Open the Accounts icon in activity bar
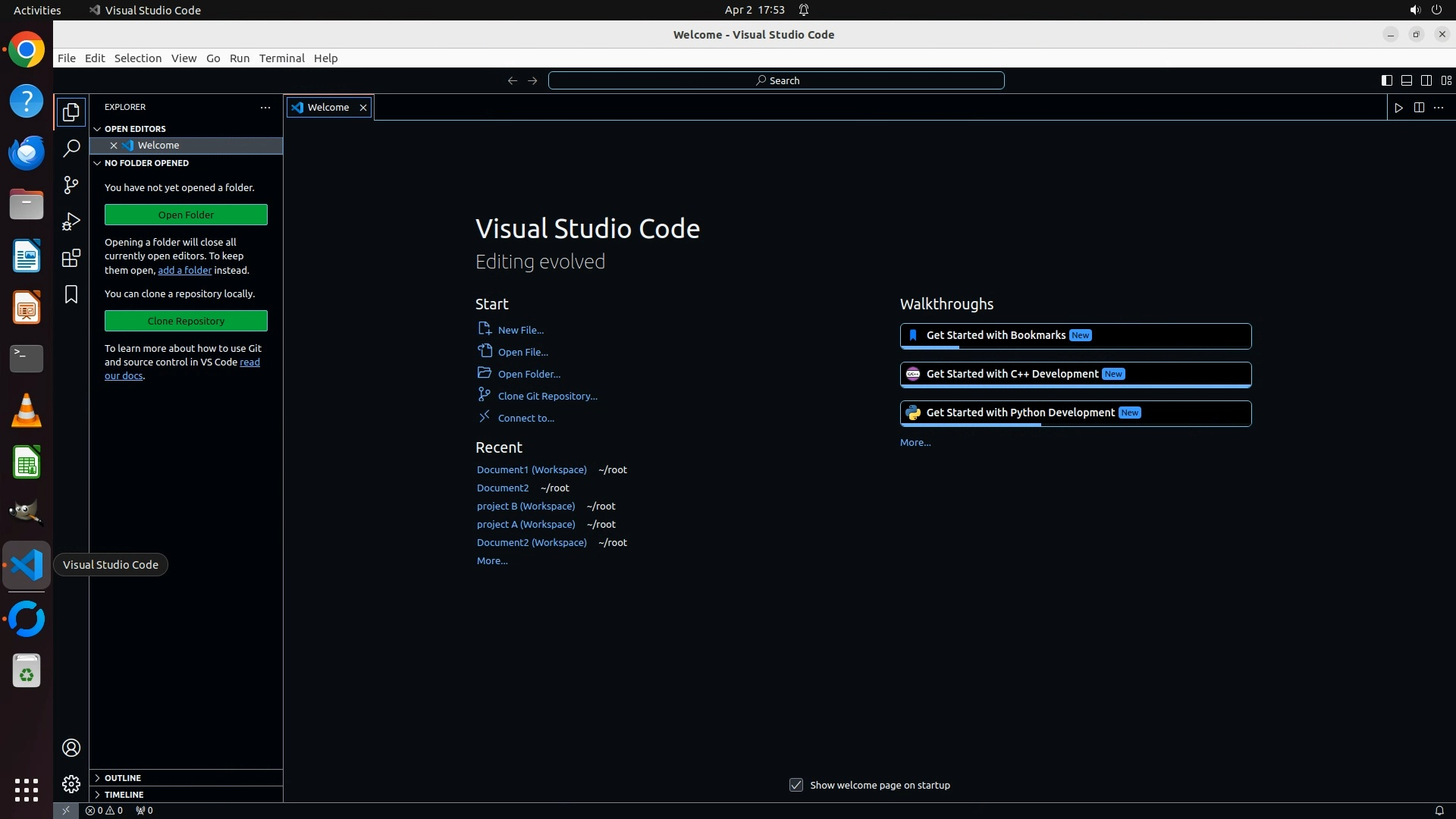1456x819 pixels. (71, 748)
